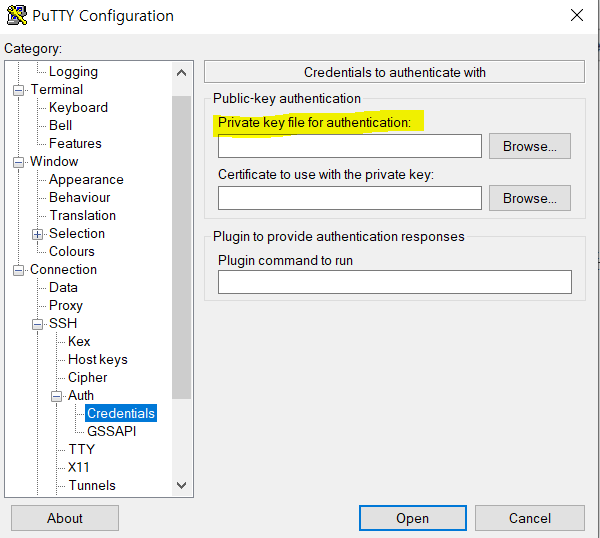
Task: Open the Colours settings category
Action: point(72,251)
